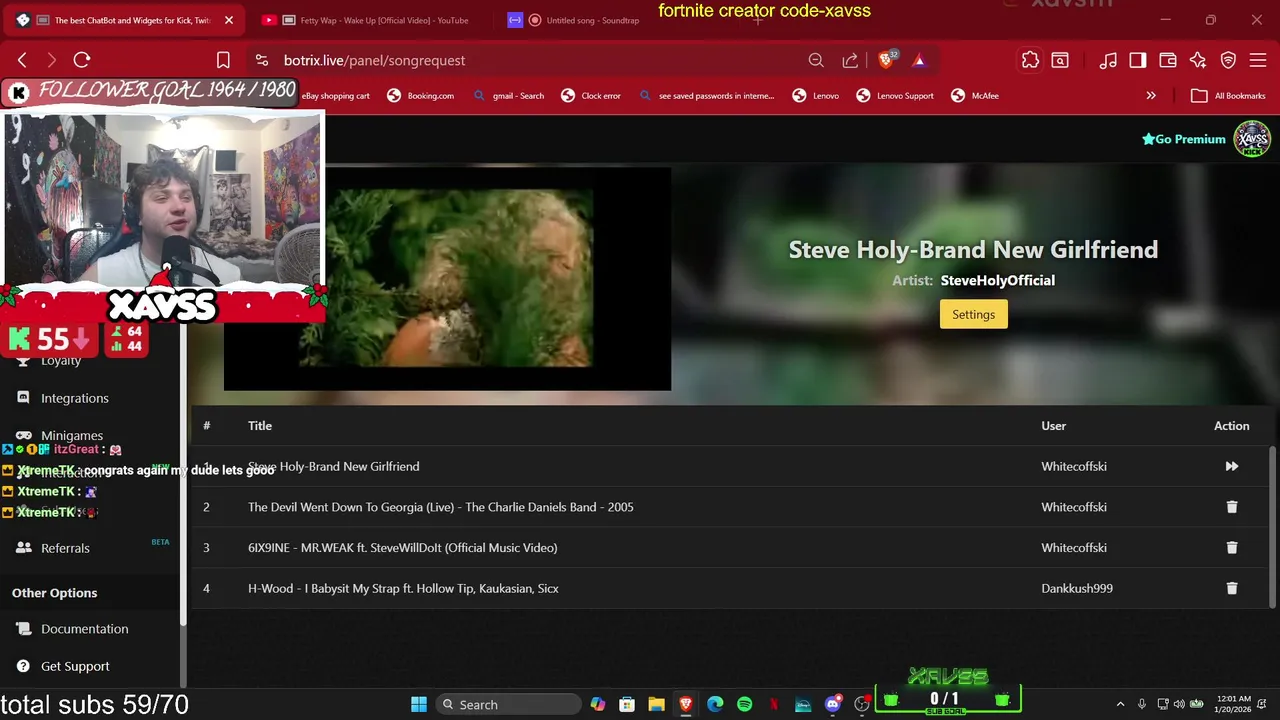The width and height of the screenshot is (1280, 720).
Task: Open Brave Shields lion icon
Action: (886, 60)
